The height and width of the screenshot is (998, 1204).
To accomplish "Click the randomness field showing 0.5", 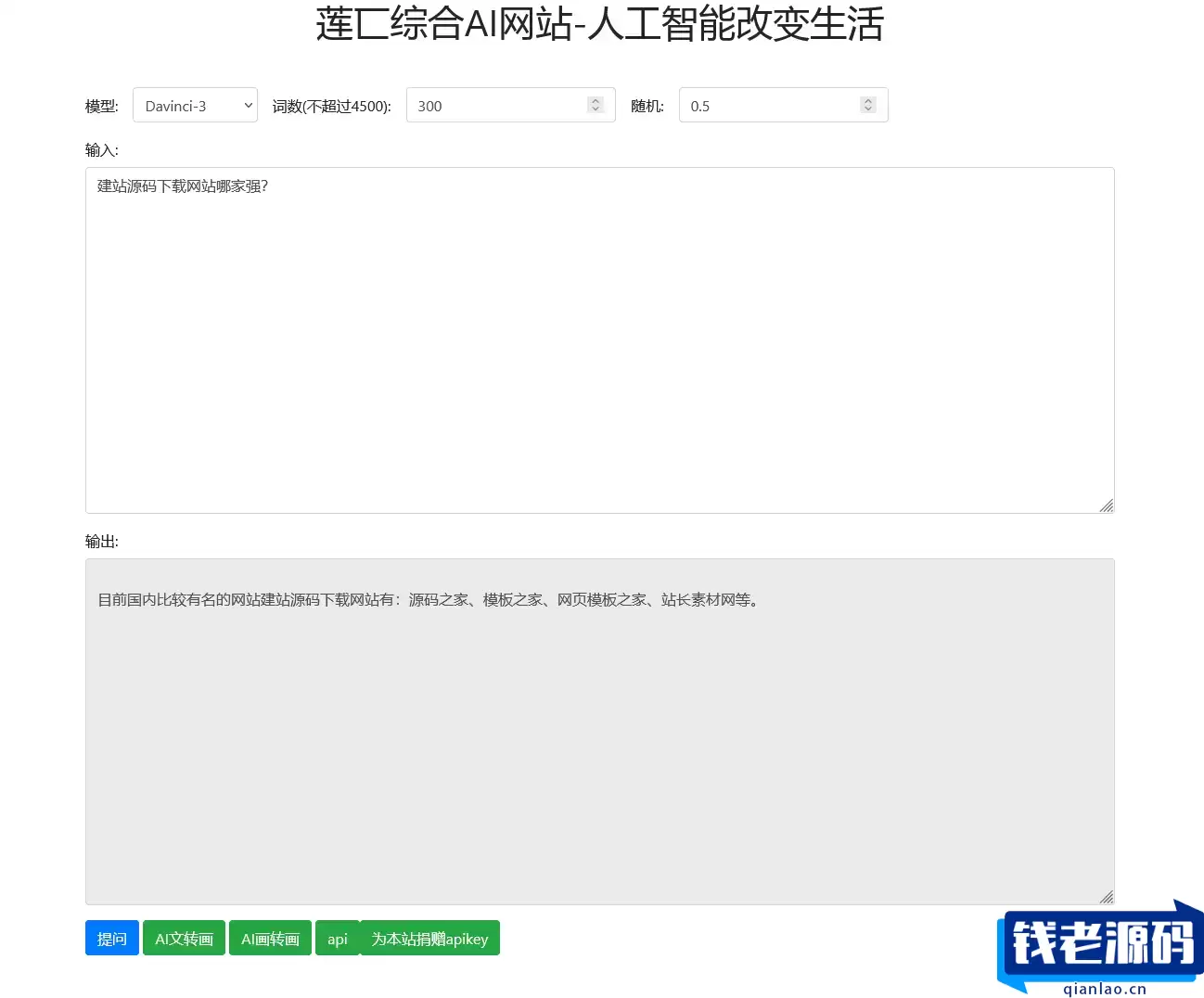I will point(784,105).
